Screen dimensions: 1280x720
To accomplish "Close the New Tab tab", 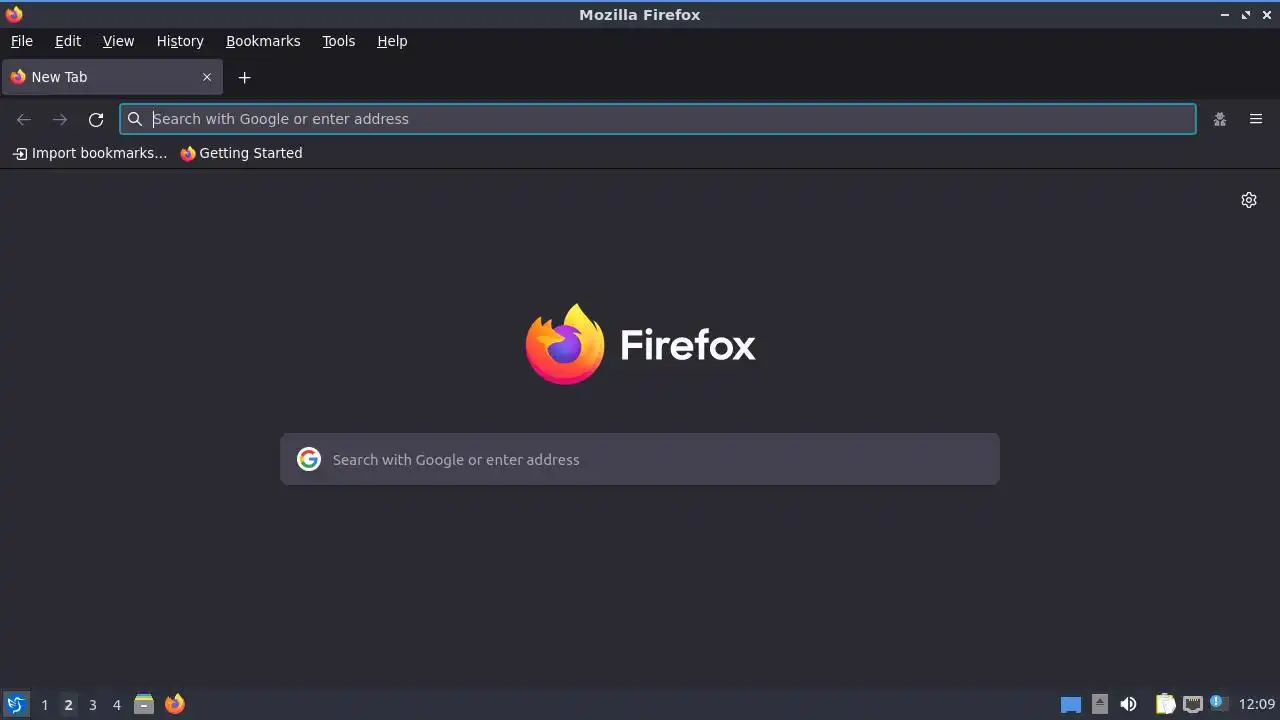I will [x=207, y=77].
